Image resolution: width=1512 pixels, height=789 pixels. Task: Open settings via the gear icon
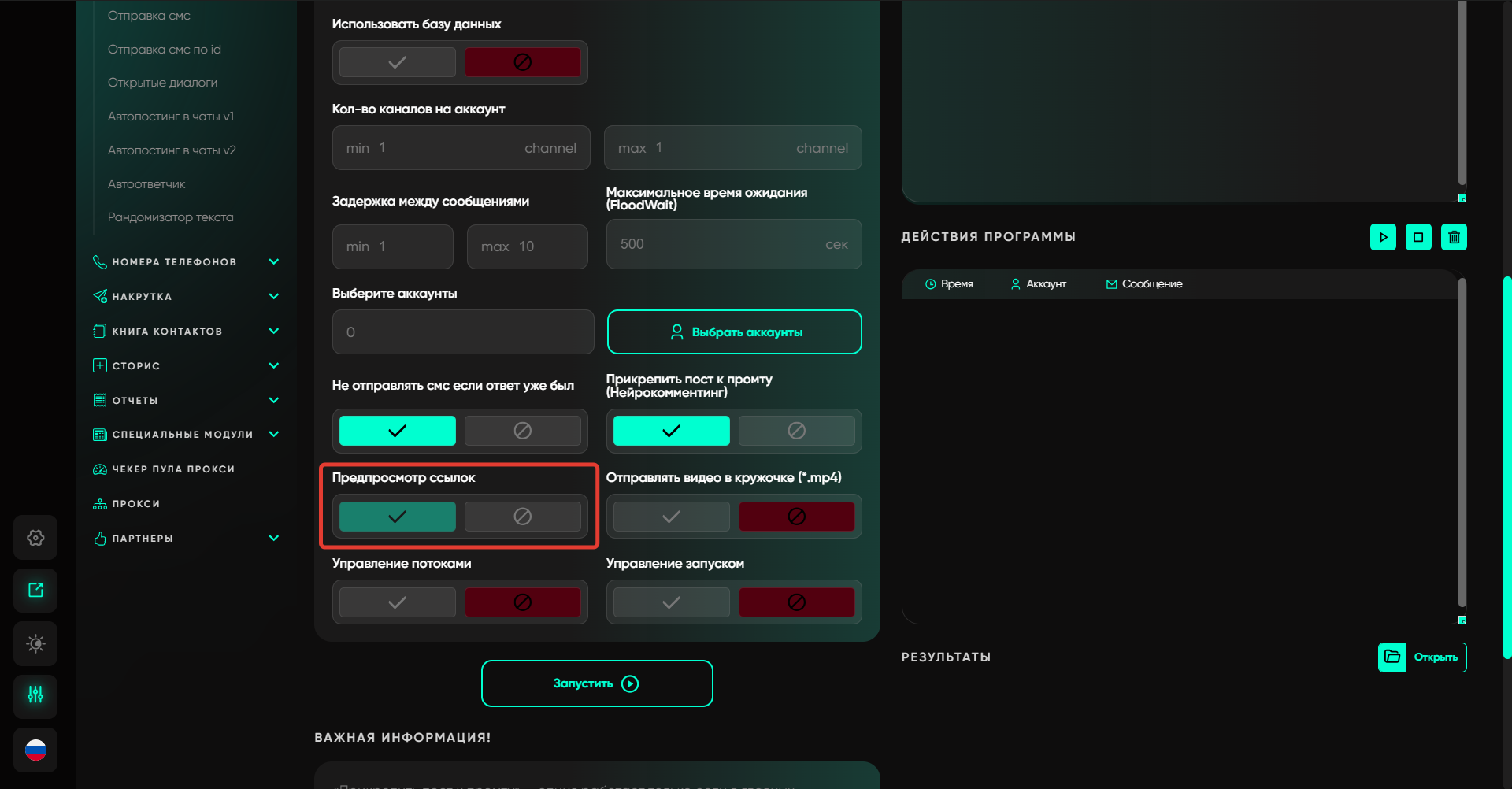[35, 538]
